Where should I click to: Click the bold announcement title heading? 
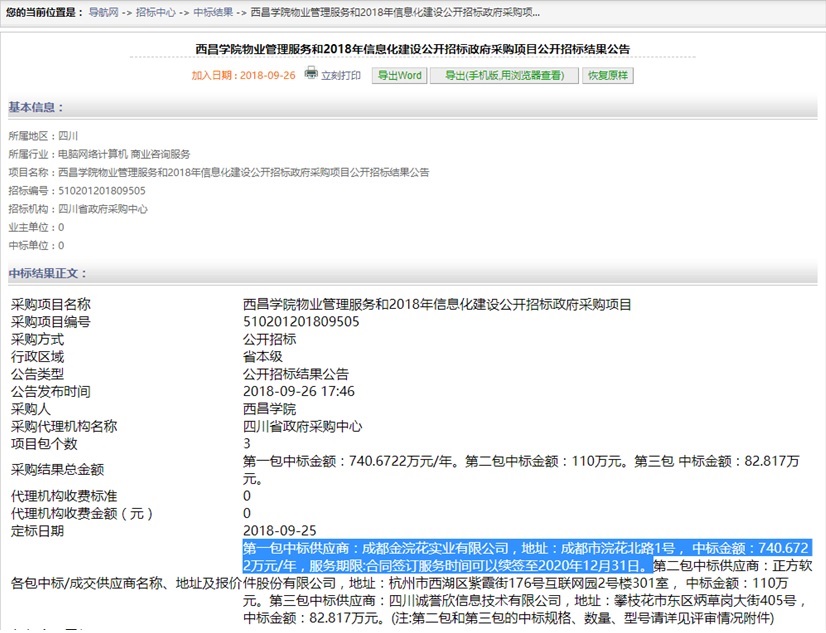[x=412, y=49]
